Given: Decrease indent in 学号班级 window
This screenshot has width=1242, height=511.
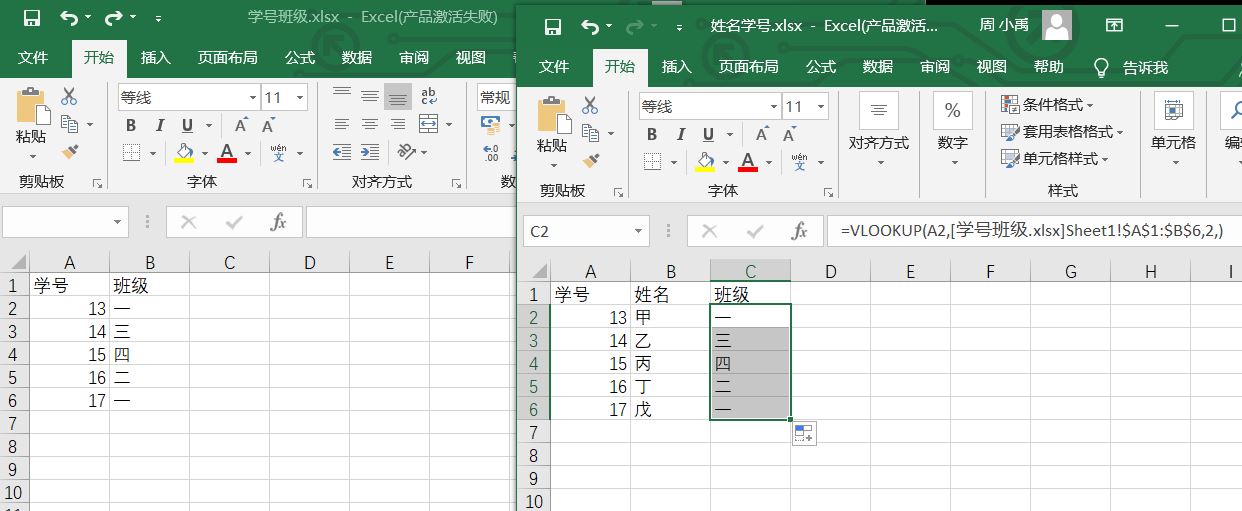Looking at the screenshot, I should 342,152.
